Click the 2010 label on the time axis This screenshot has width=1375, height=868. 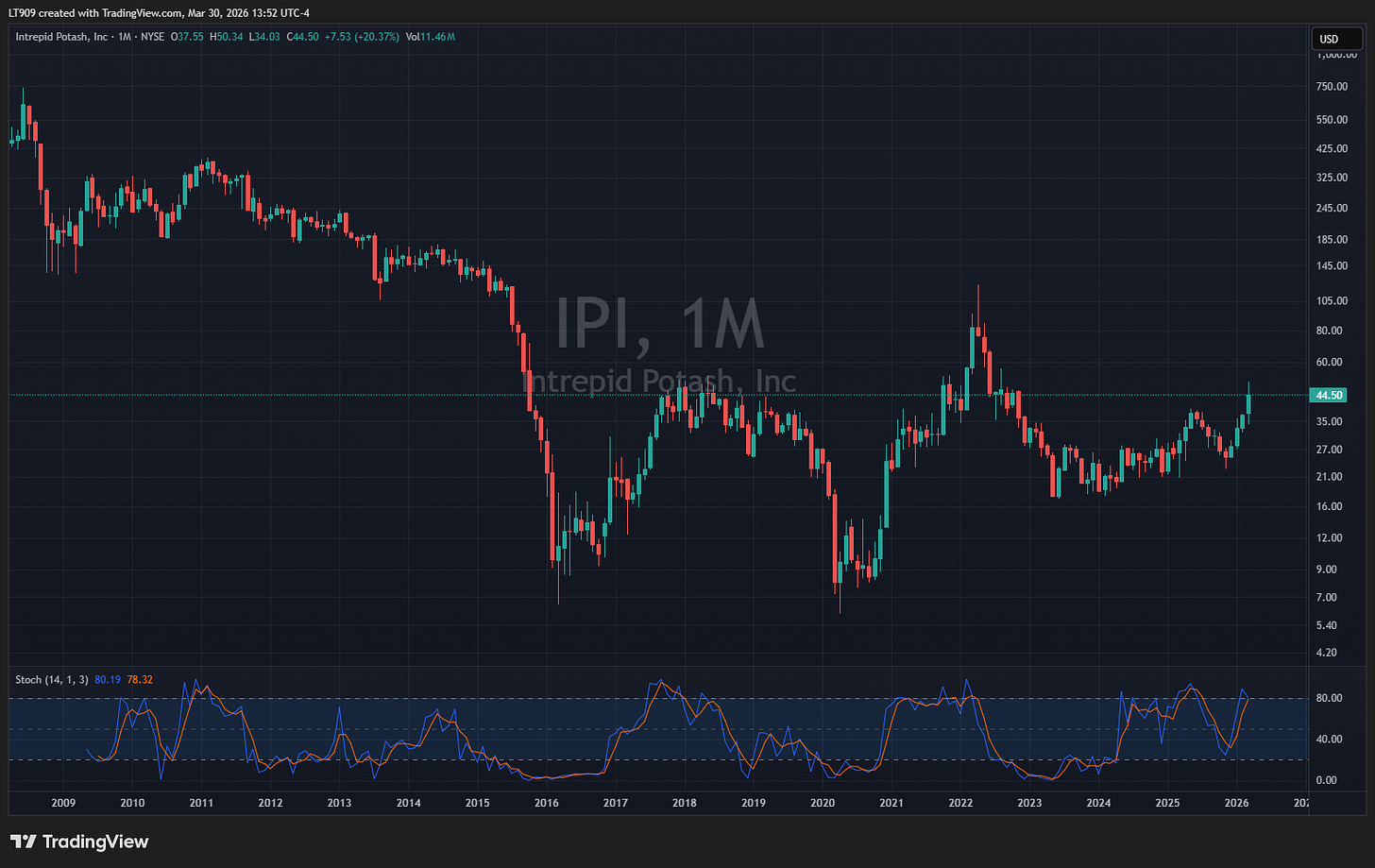click(132, 803)
